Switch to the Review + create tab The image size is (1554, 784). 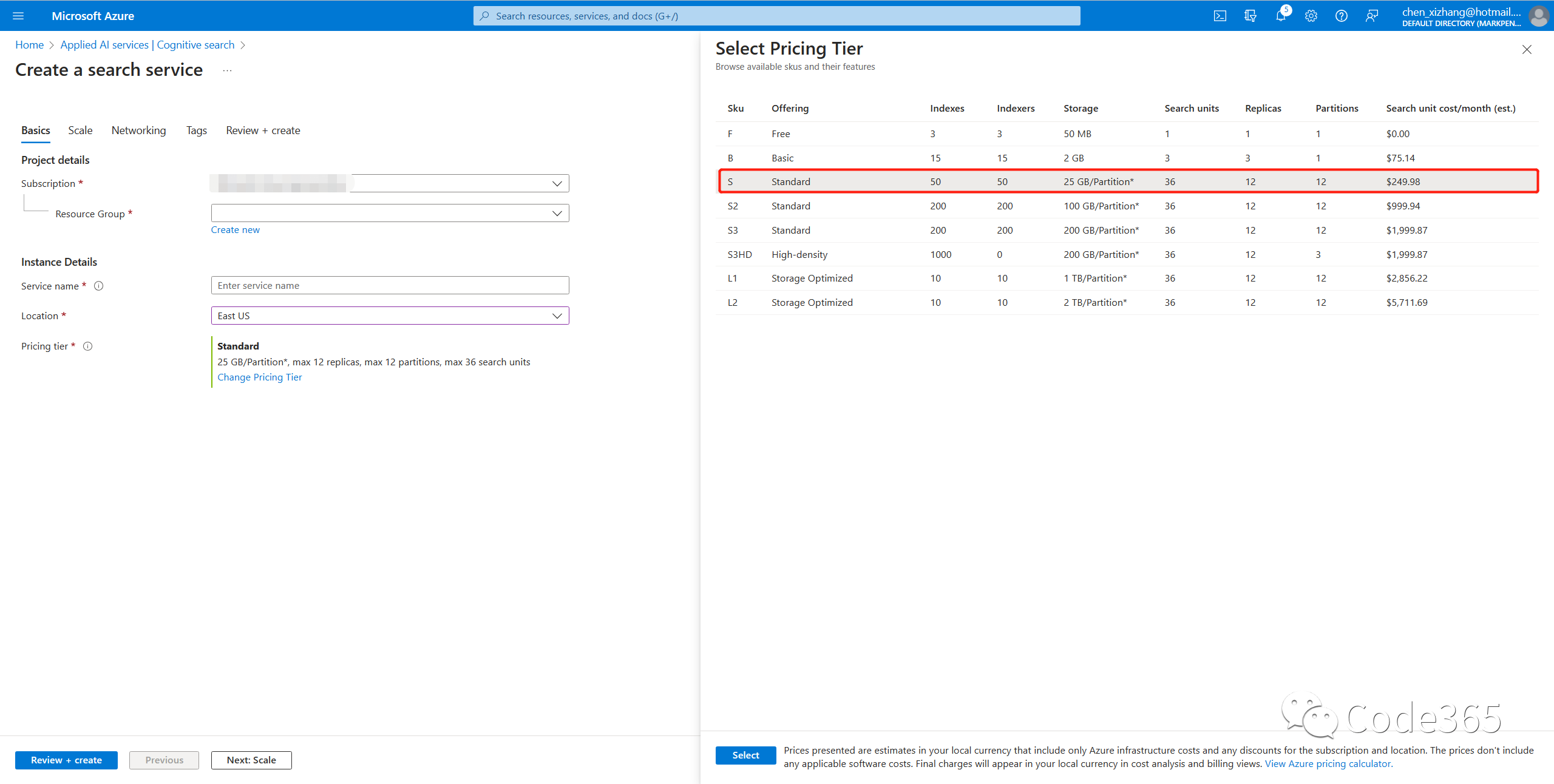pos(263,130)
